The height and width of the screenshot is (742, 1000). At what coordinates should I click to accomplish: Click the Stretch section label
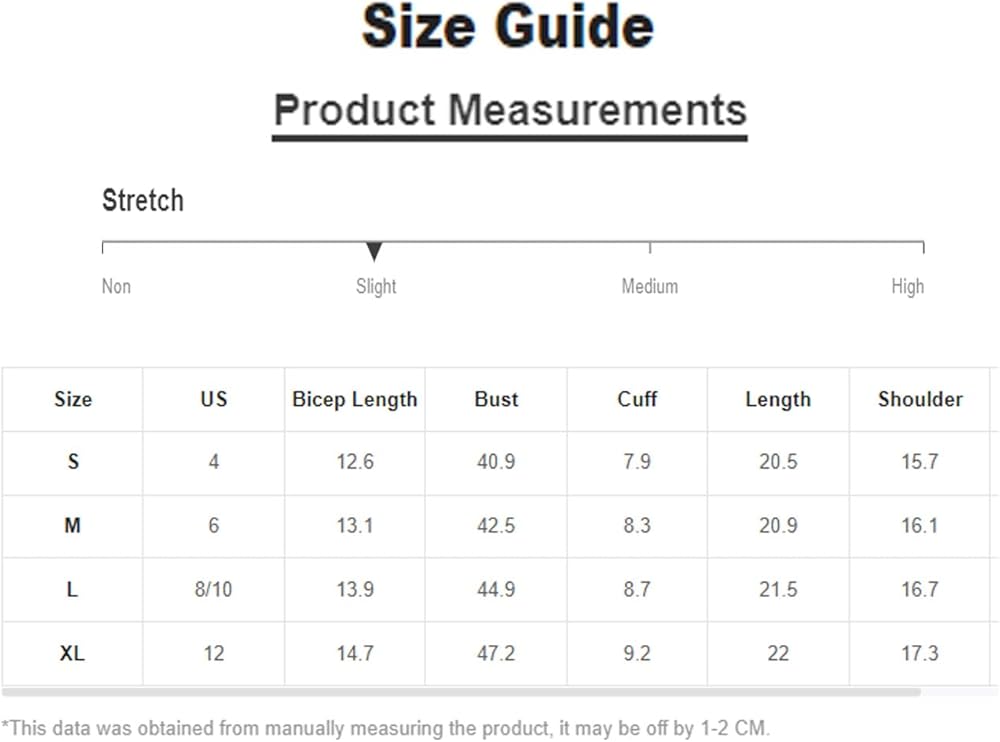tap(143, 200)
